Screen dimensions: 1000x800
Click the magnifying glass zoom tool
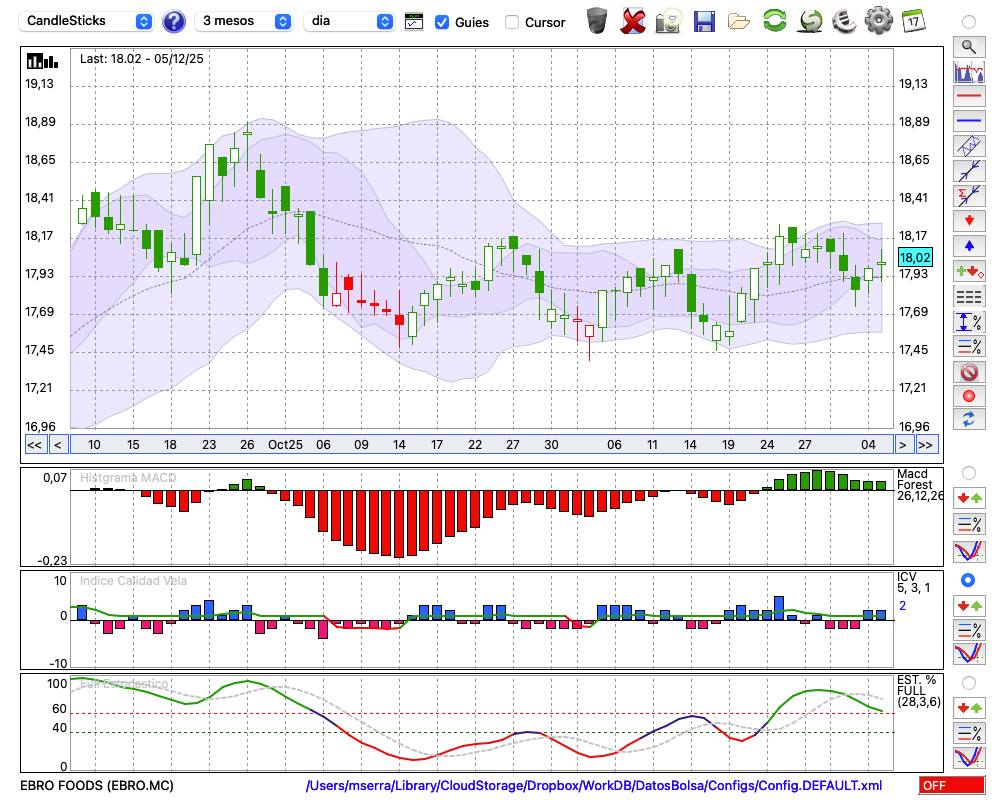click(x=968, y=46)
